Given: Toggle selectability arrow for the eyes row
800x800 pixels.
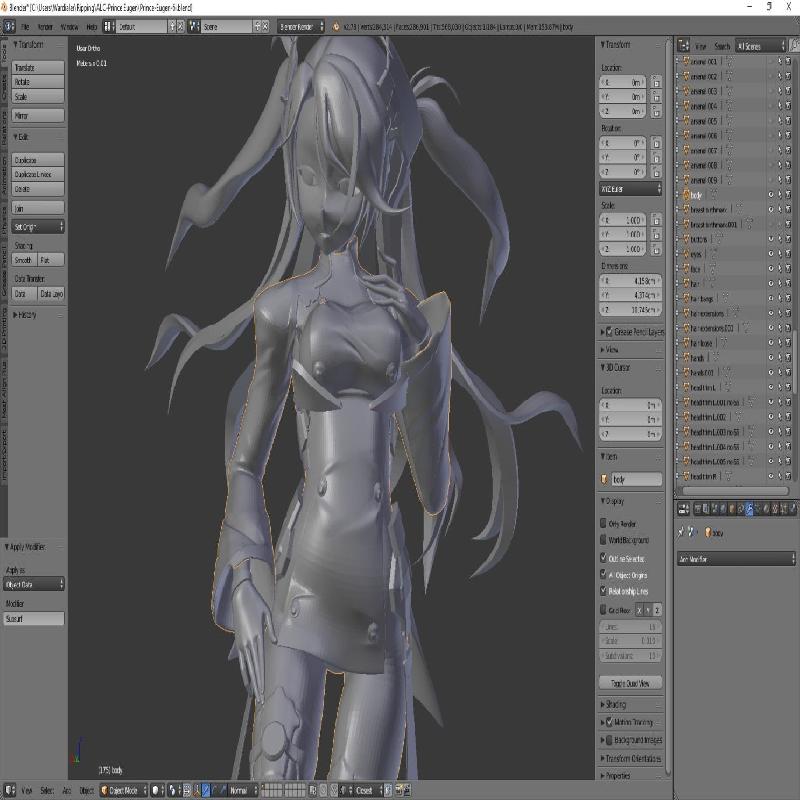Looking at the screenshot, I should (x=779, y=254).
